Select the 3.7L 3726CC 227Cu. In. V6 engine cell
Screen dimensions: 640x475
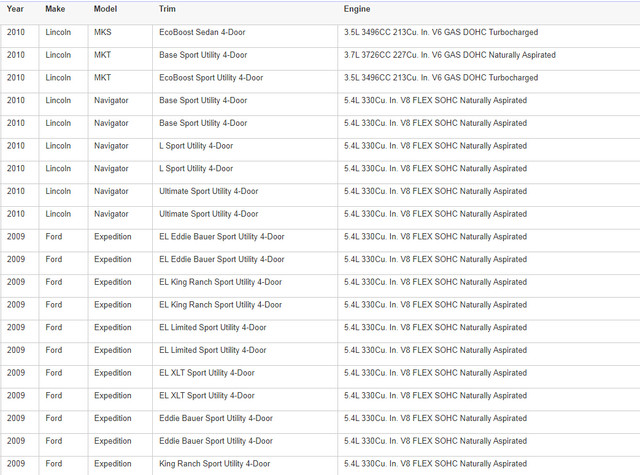click(x=449, y=55)
